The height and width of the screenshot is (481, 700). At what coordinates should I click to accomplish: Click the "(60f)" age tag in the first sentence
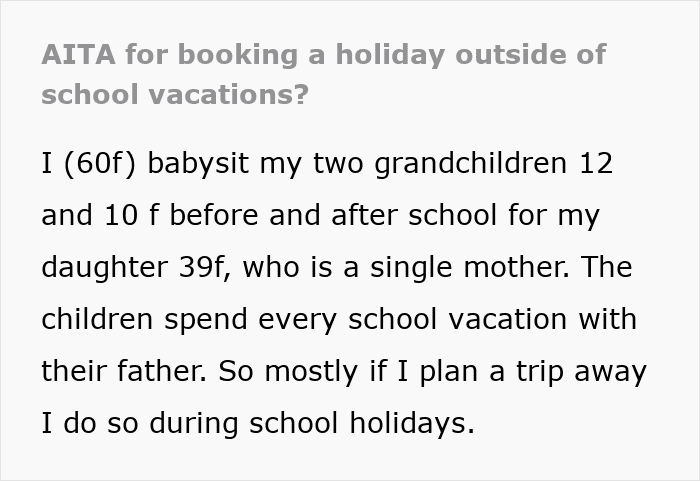(100, 163)
